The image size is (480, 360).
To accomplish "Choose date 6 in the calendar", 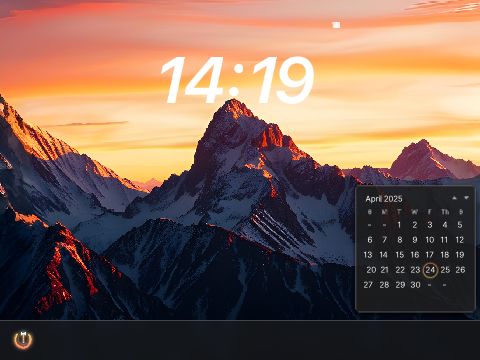I will coord(369,240).
